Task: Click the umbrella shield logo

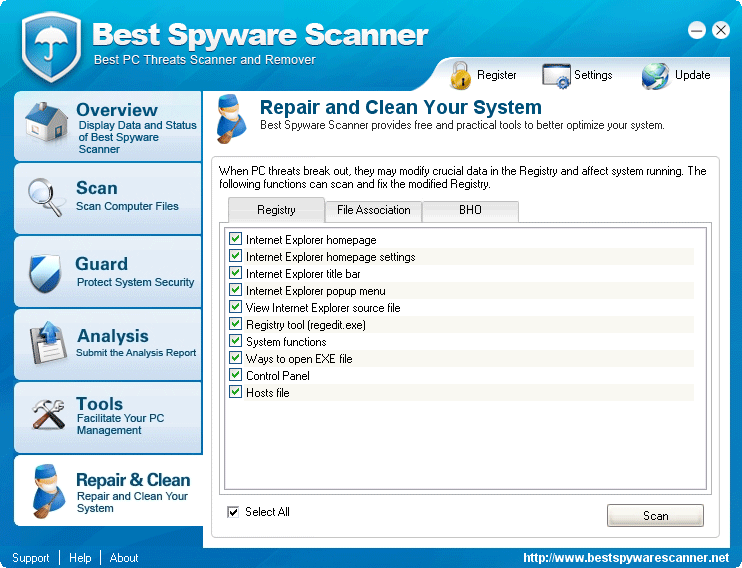Action: [51, 46]
